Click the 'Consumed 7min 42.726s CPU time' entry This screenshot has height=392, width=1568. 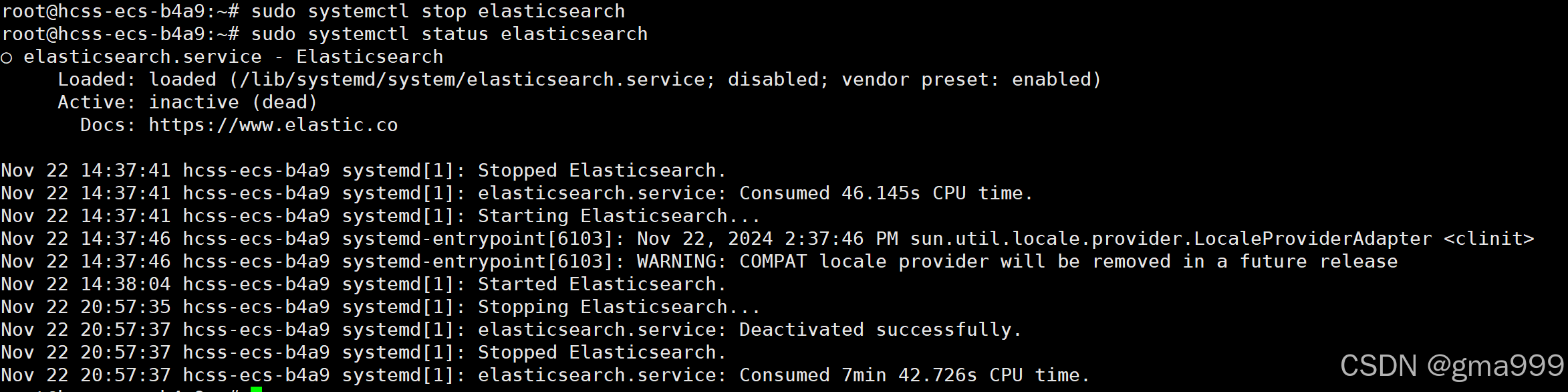(914, 375)
